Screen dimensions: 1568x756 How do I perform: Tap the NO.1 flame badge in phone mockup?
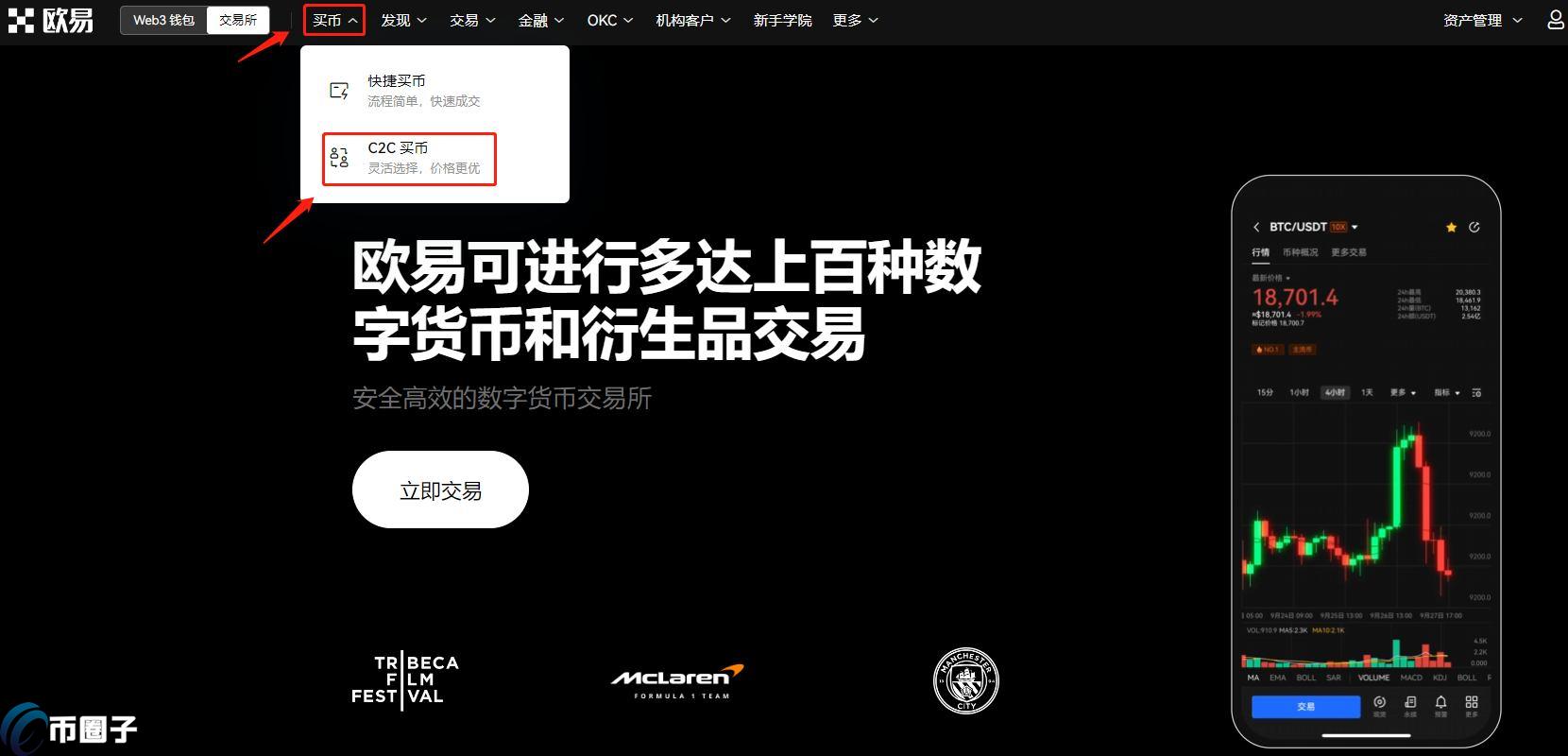point(1266,350)
